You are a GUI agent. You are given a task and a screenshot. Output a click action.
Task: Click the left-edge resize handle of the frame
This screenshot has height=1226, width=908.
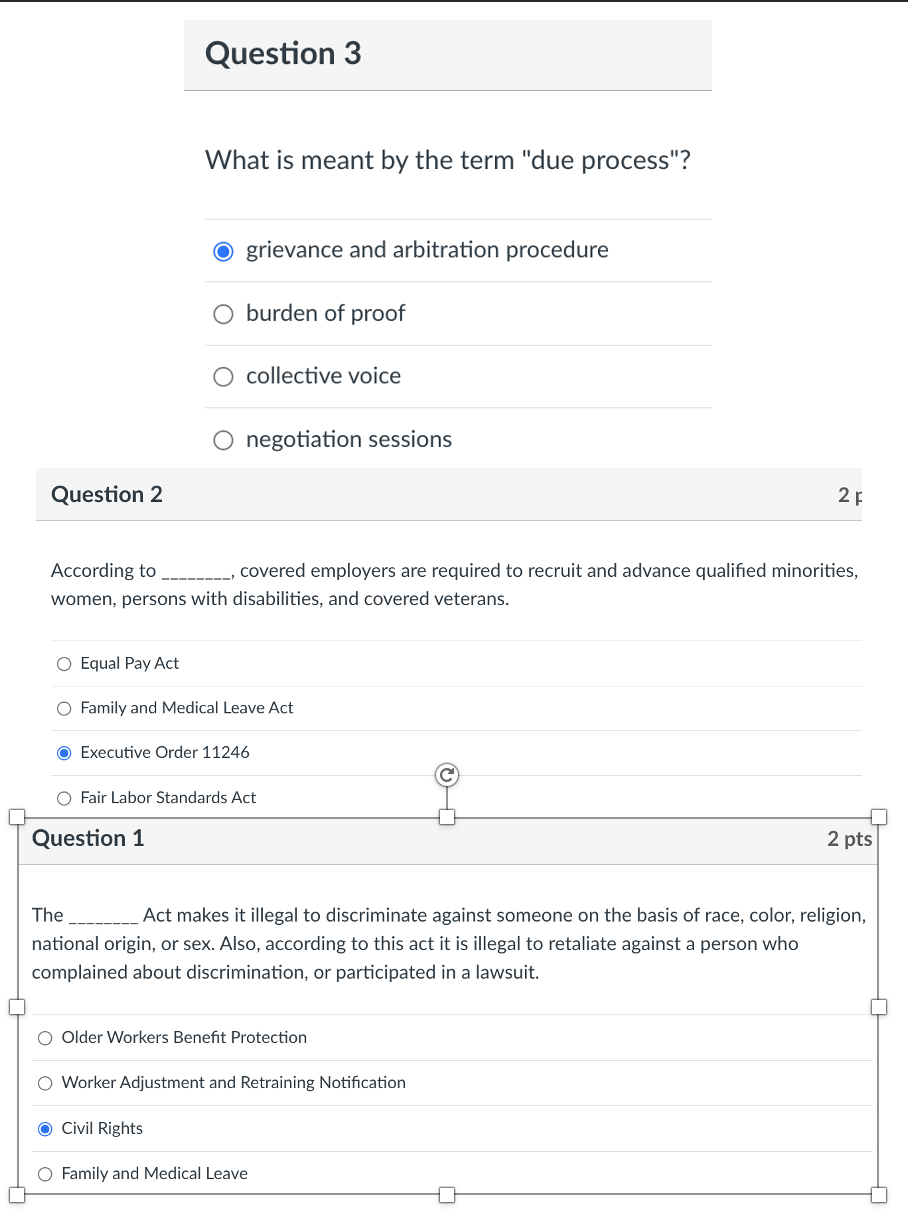pyautogui.click(x=17, y=1007)
